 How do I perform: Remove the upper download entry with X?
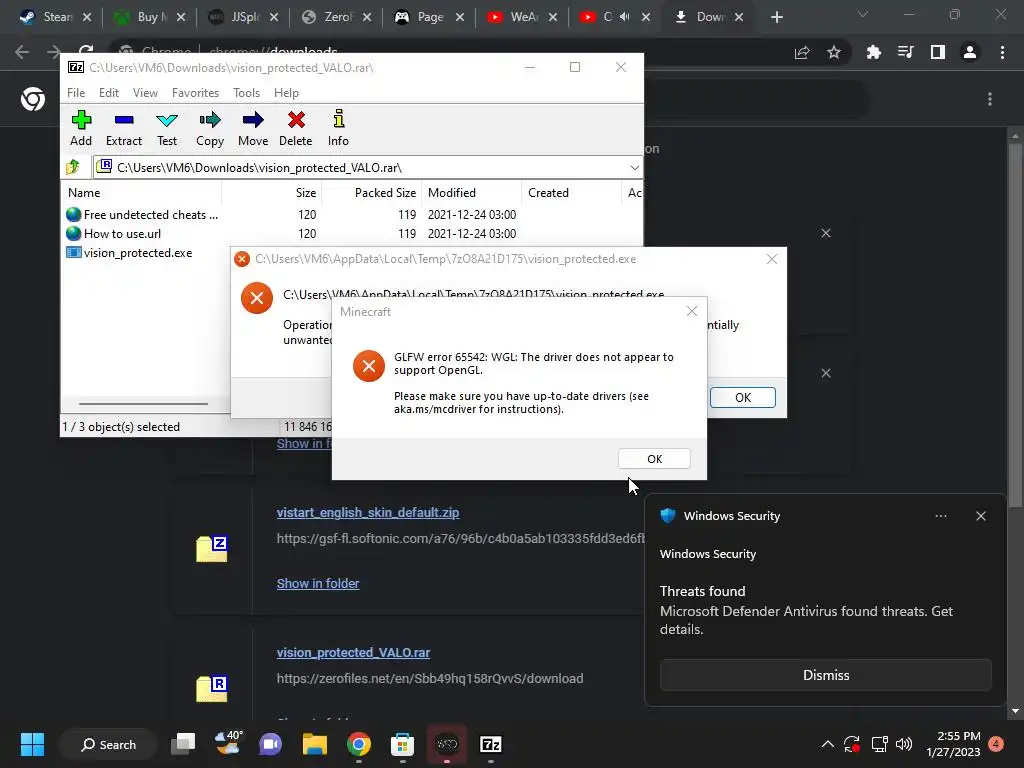click(x=826, y=233)
